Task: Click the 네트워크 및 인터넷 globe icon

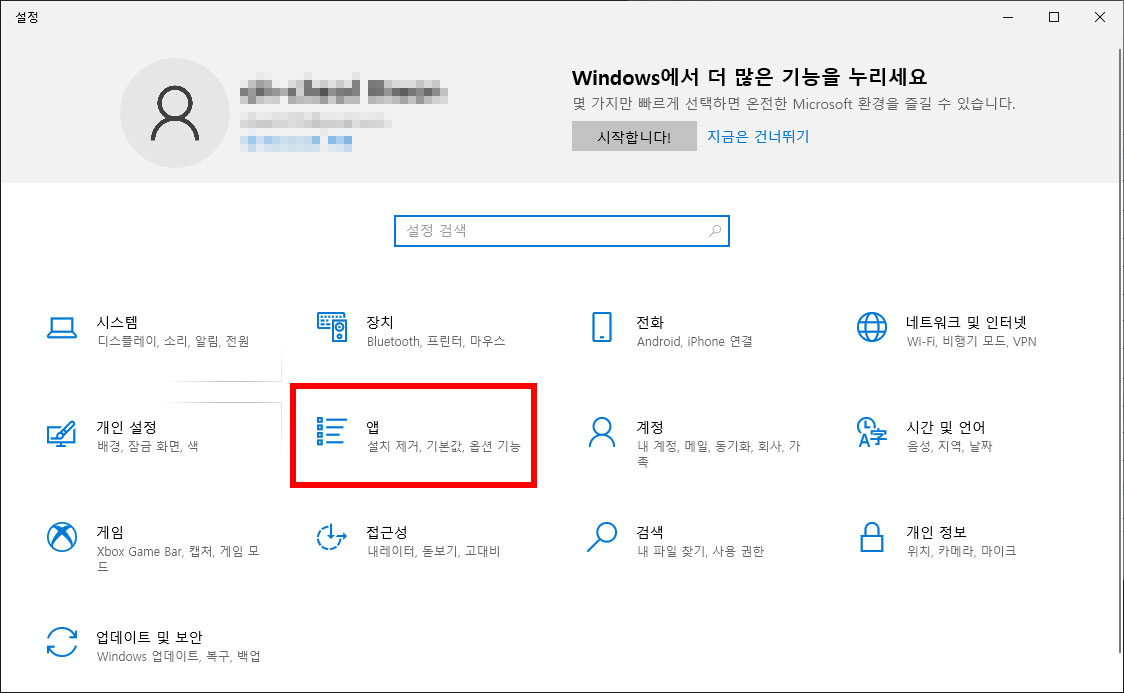Action: [872, 327]
